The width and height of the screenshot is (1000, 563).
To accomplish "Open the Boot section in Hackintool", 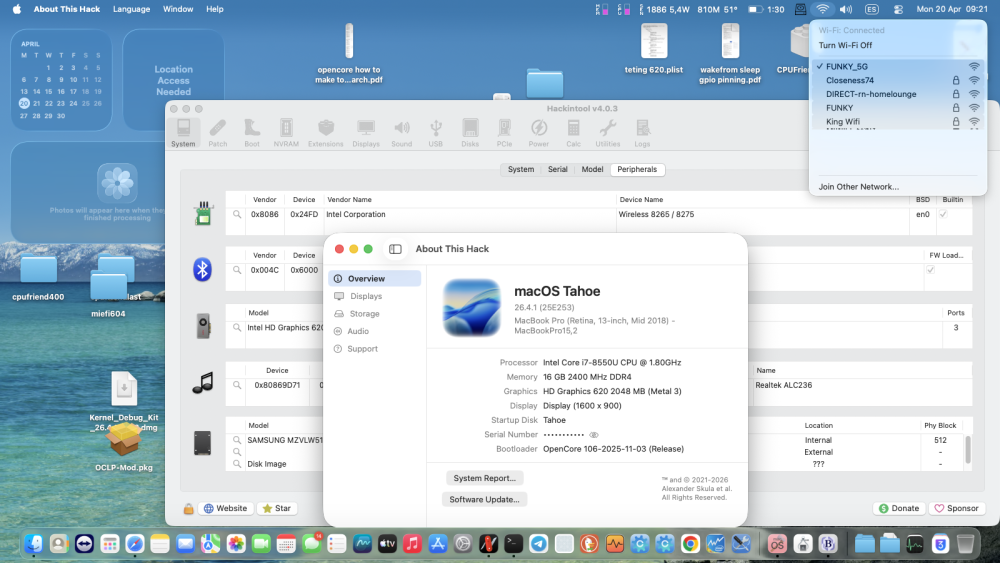I will point(252,133).
